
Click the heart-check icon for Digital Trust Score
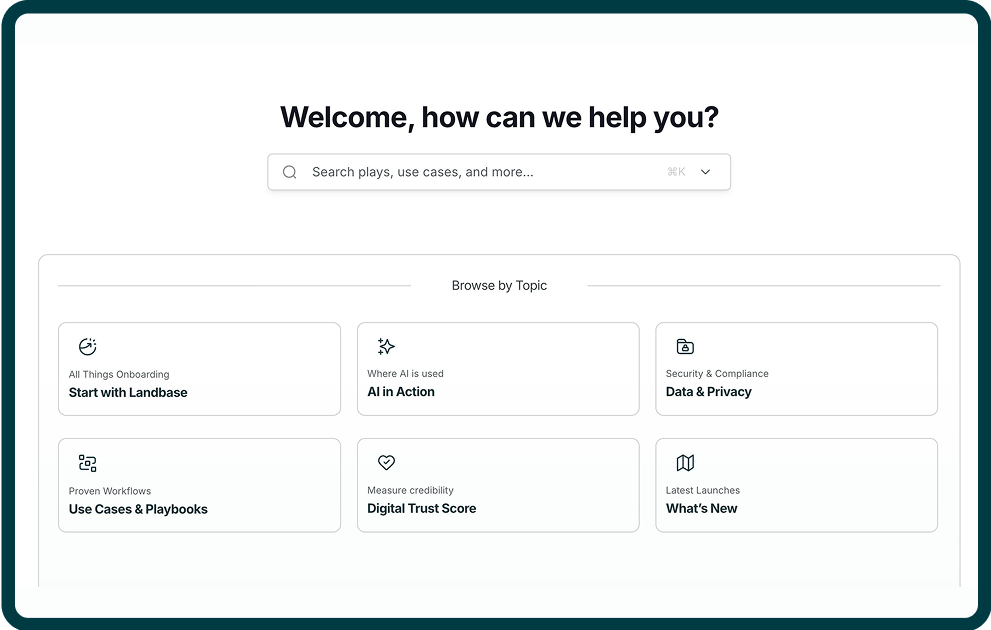[x=386, y=463]
